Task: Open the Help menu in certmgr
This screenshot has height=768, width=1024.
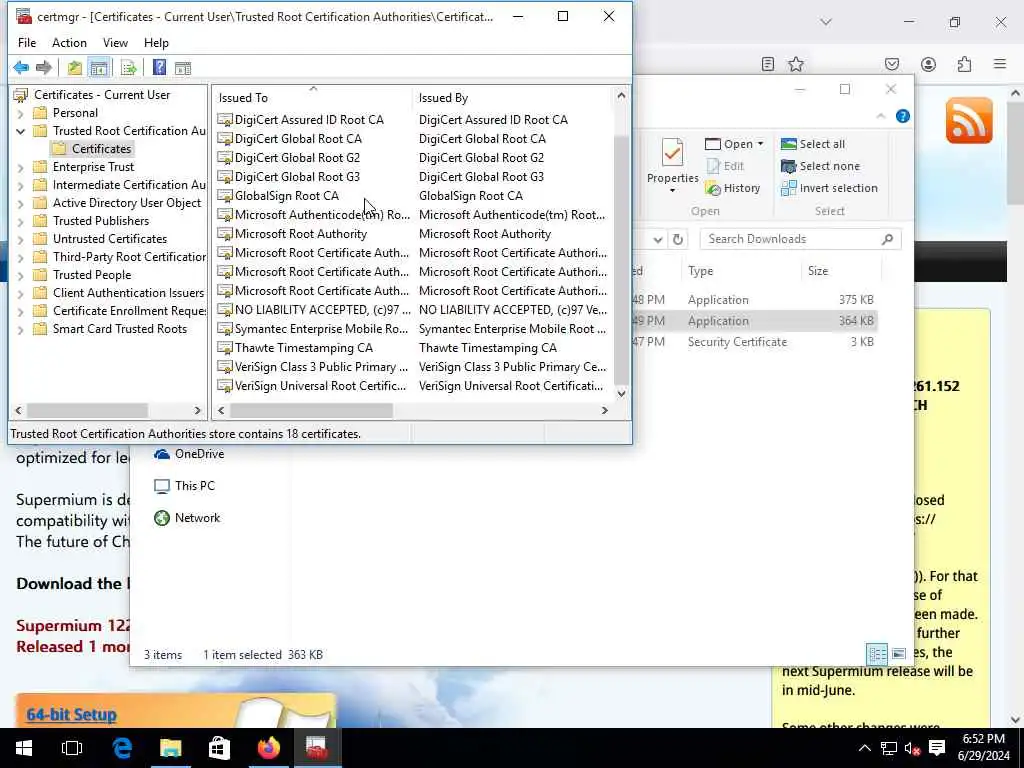Action: [x=156, y=42]
